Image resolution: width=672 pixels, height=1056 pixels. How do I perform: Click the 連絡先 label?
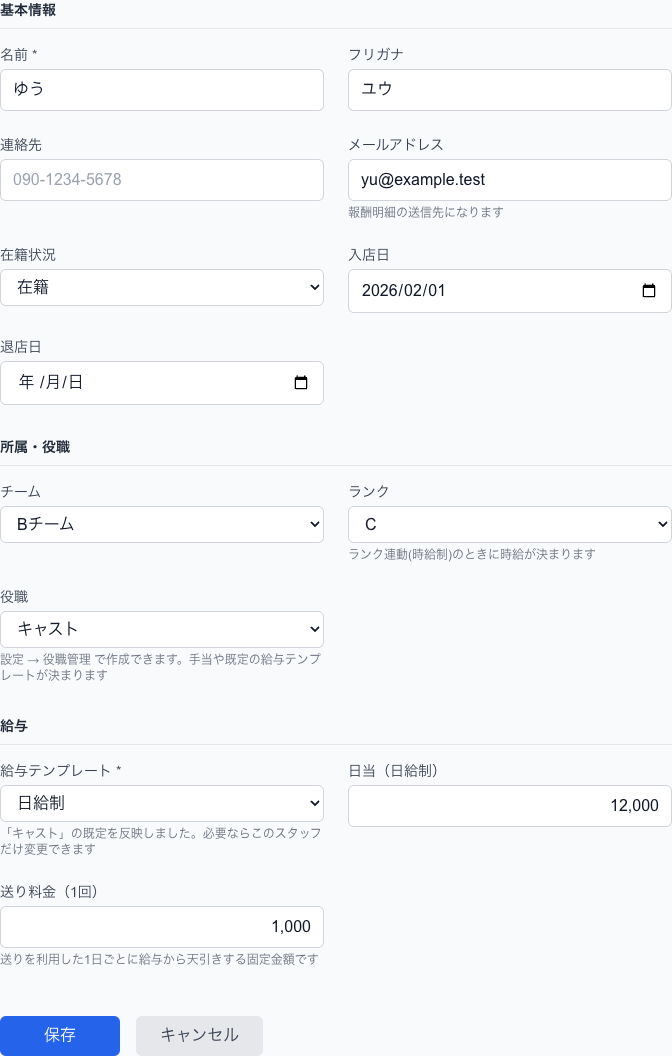pyautogui.click(x=21, y=145)
